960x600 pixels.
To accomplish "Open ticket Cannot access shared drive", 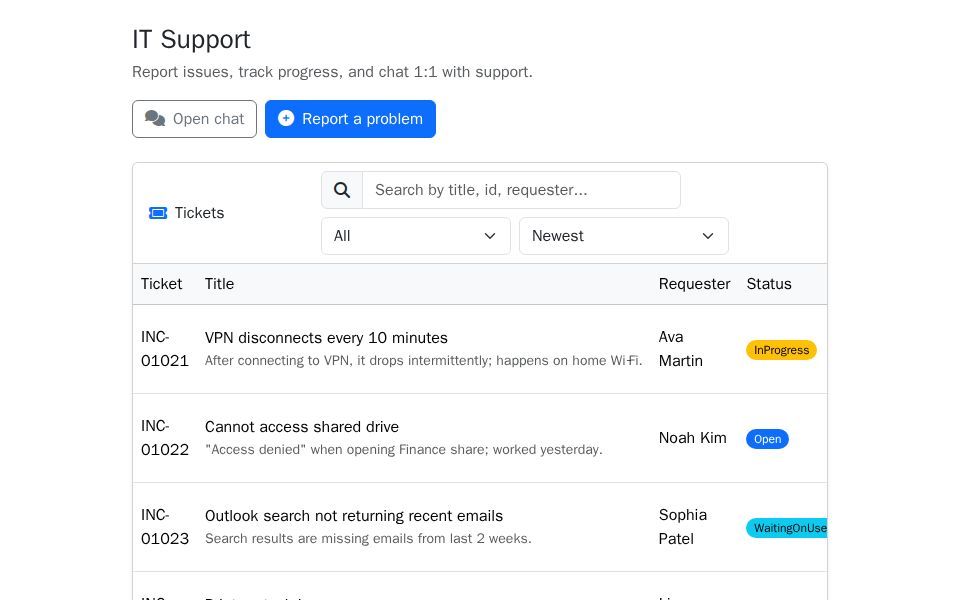I will 302,427.
